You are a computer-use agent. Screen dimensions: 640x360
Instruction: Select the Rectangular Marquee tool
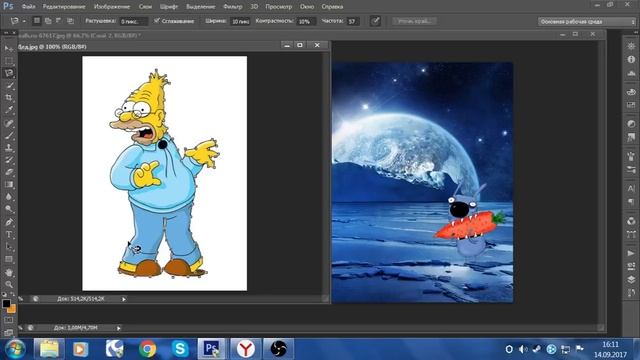pos(9,61)
